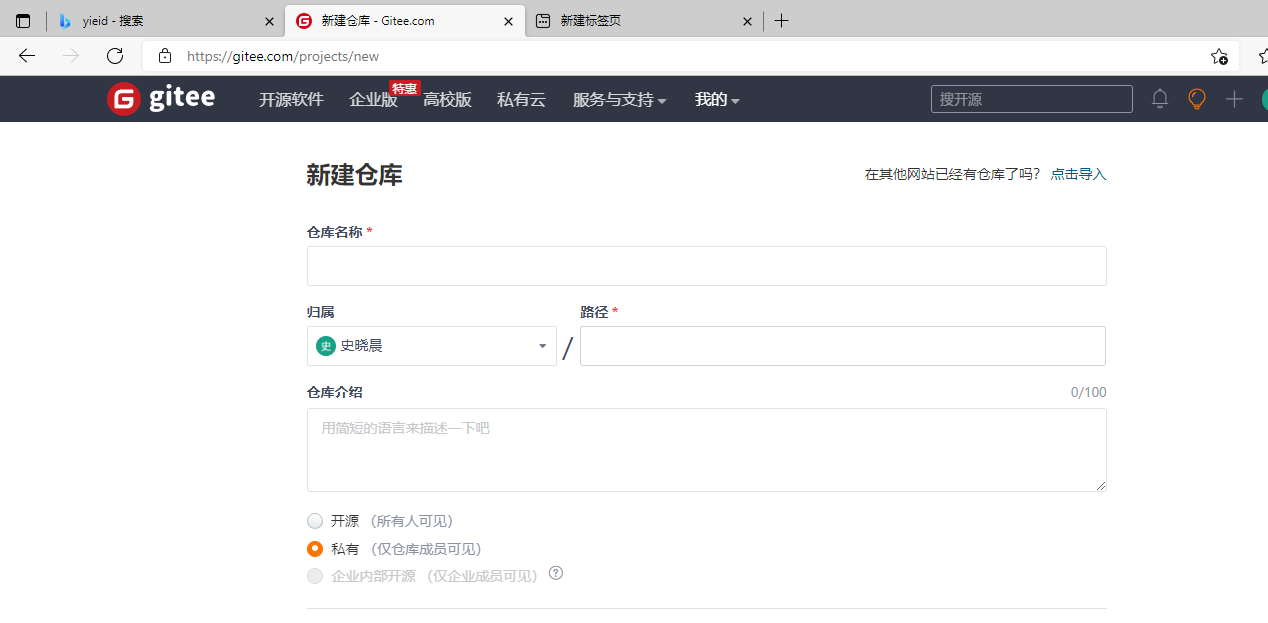Select the 开源 public radio button
Image resolution: width=1268 pixels, height=623 pixels.
click(x=315, y=521)
